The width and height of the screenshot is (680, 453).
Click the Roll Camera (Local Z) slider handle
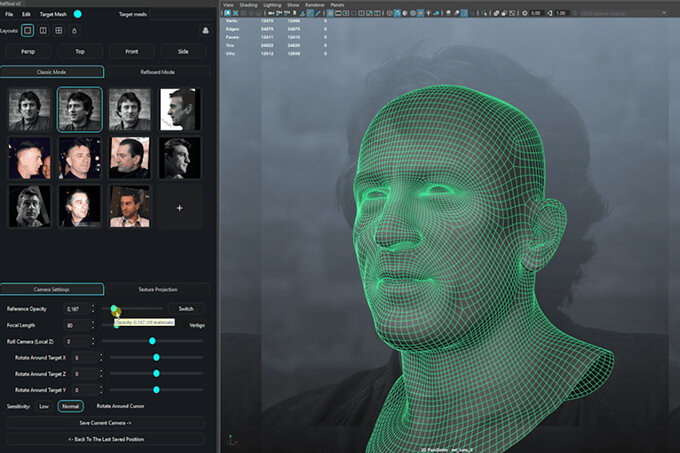click(x=152, y=341)
